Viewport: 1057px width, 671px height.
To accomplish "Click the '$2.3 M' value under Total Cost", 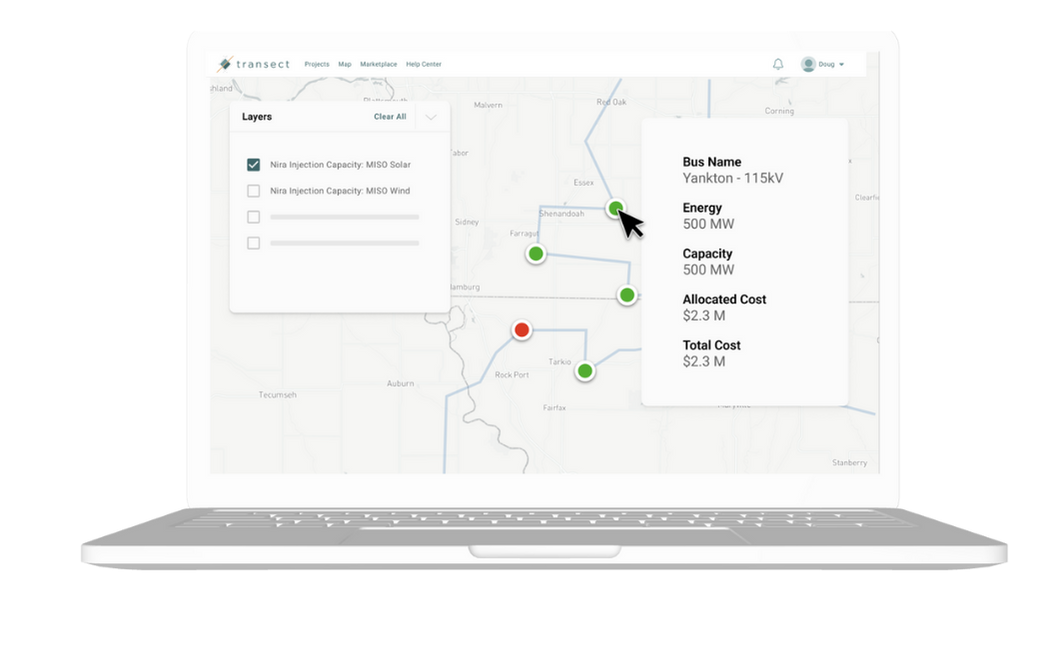I will (x=704, y=361).
